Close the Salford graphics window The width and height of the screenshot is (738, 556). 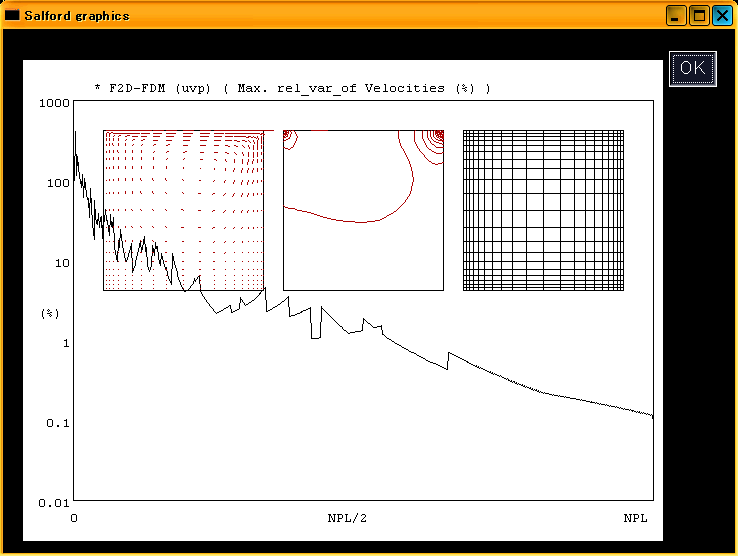[x=722, y=16]
